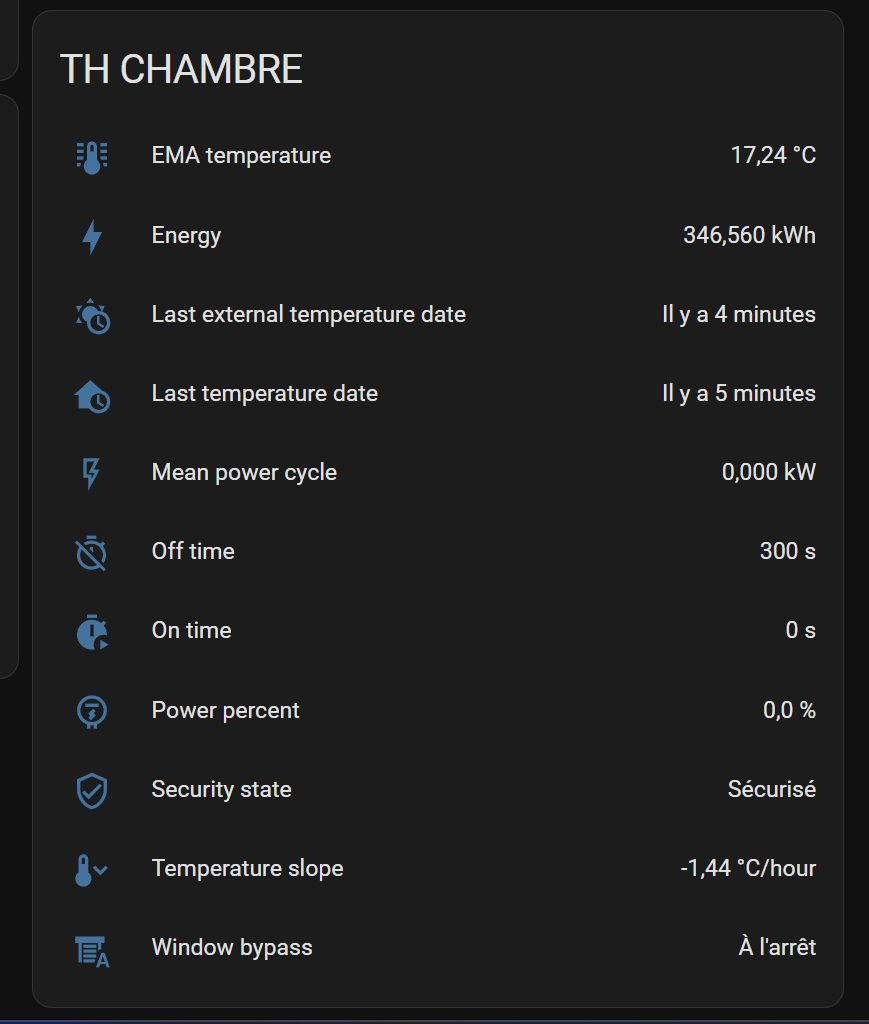Click the Temperature slope thermometer-chevron icon

[x=91, y=870]
